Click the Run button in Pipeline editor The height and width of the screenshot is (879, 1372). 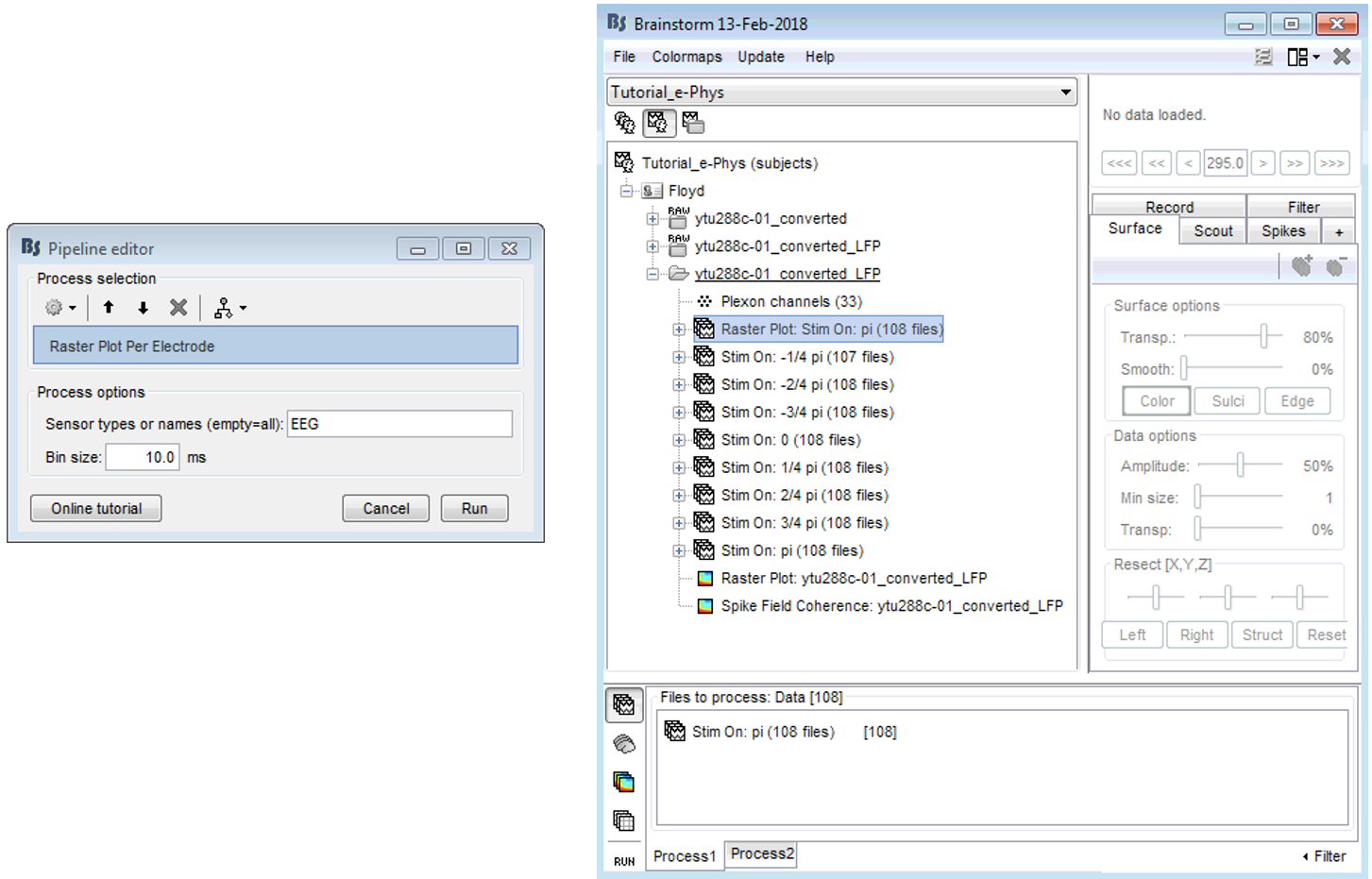[474, 509]
